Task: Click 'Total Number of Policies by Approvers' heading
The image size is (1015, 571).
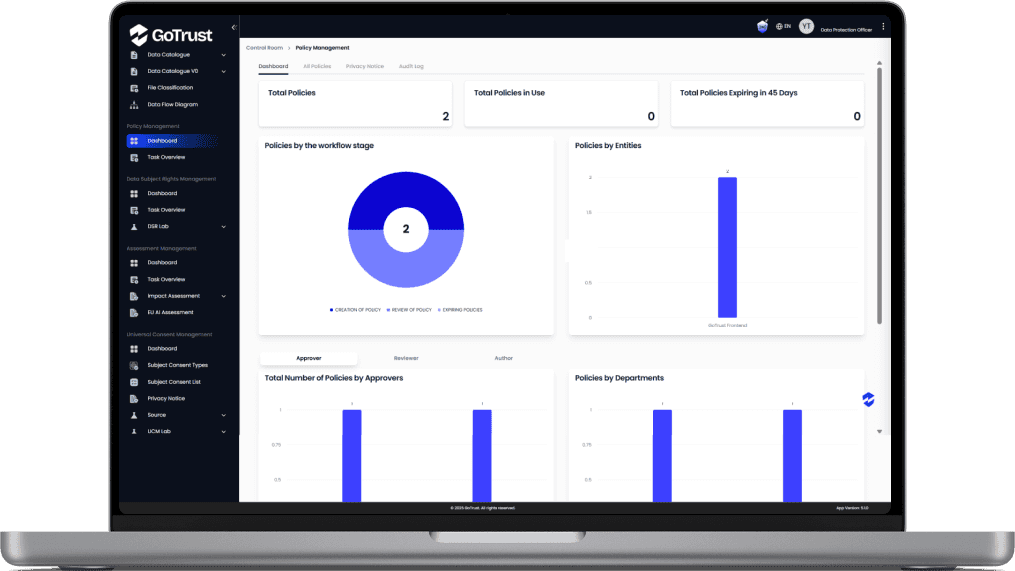Action: pyautogui.click(x=333, y=378)
